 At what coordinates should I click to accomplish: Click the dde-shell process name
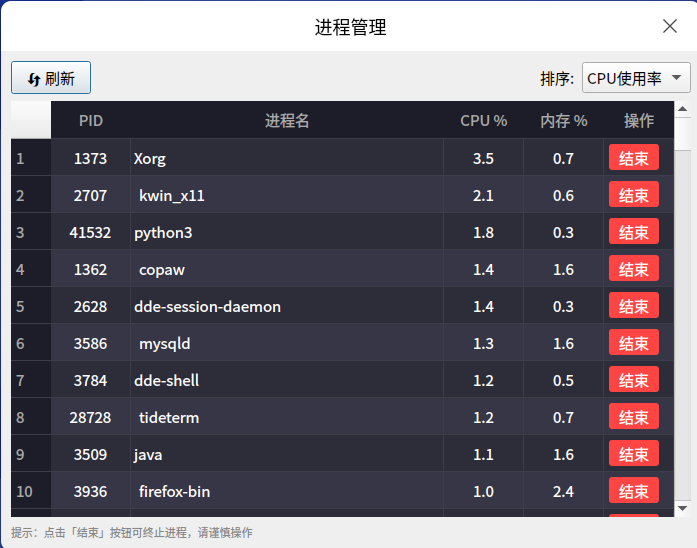pos(287,380)
